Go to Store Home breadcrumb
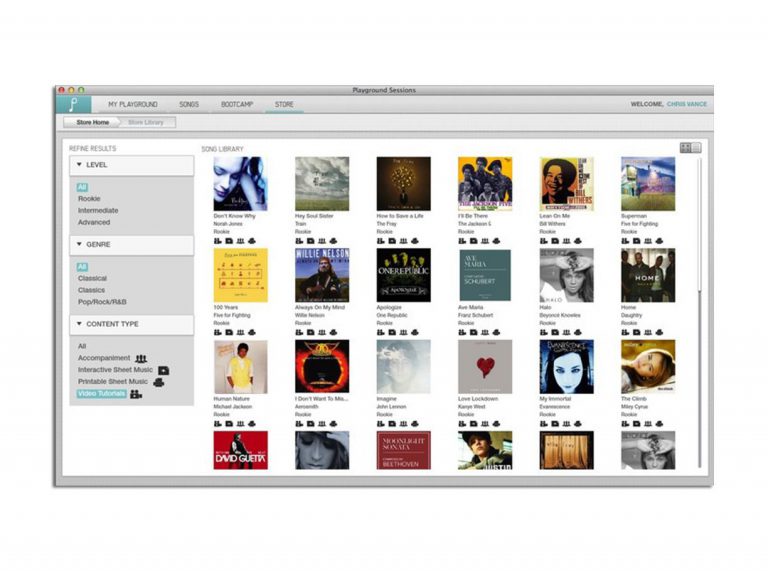Viewport: 768px width, 571px height. click(93, 122)
